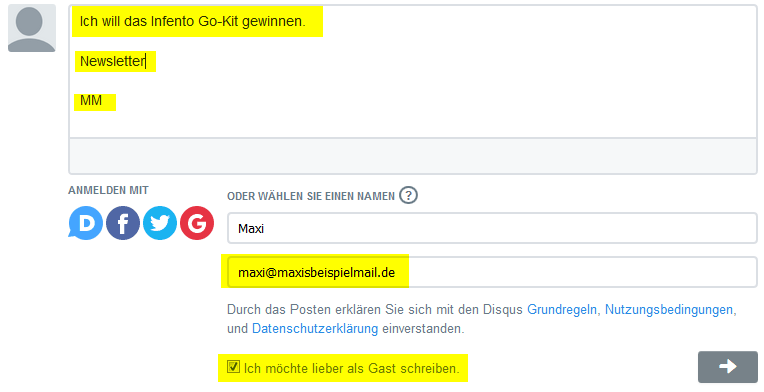Viewport: 764px width, 392px height.
Task: Focus the name field containing Maxi
Action: pos(492,228)
